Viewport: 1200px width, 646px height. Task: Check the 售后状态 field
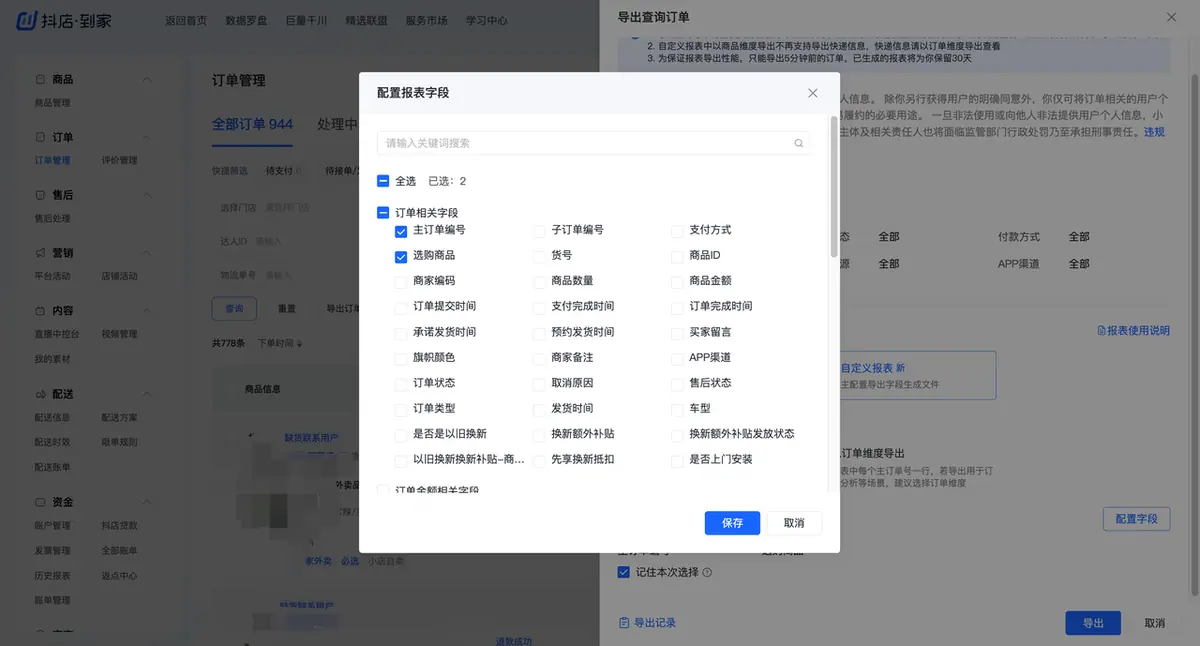[x=678, y=383]
